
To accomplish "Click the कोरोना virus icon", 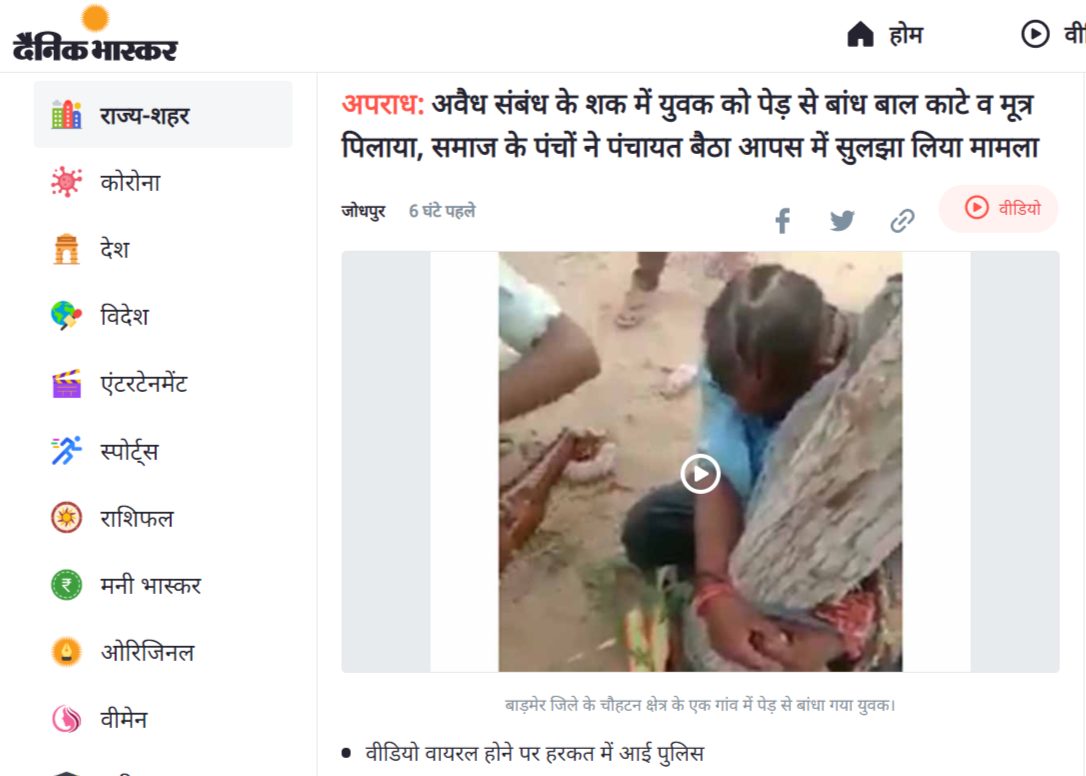I will coord(66,182).
